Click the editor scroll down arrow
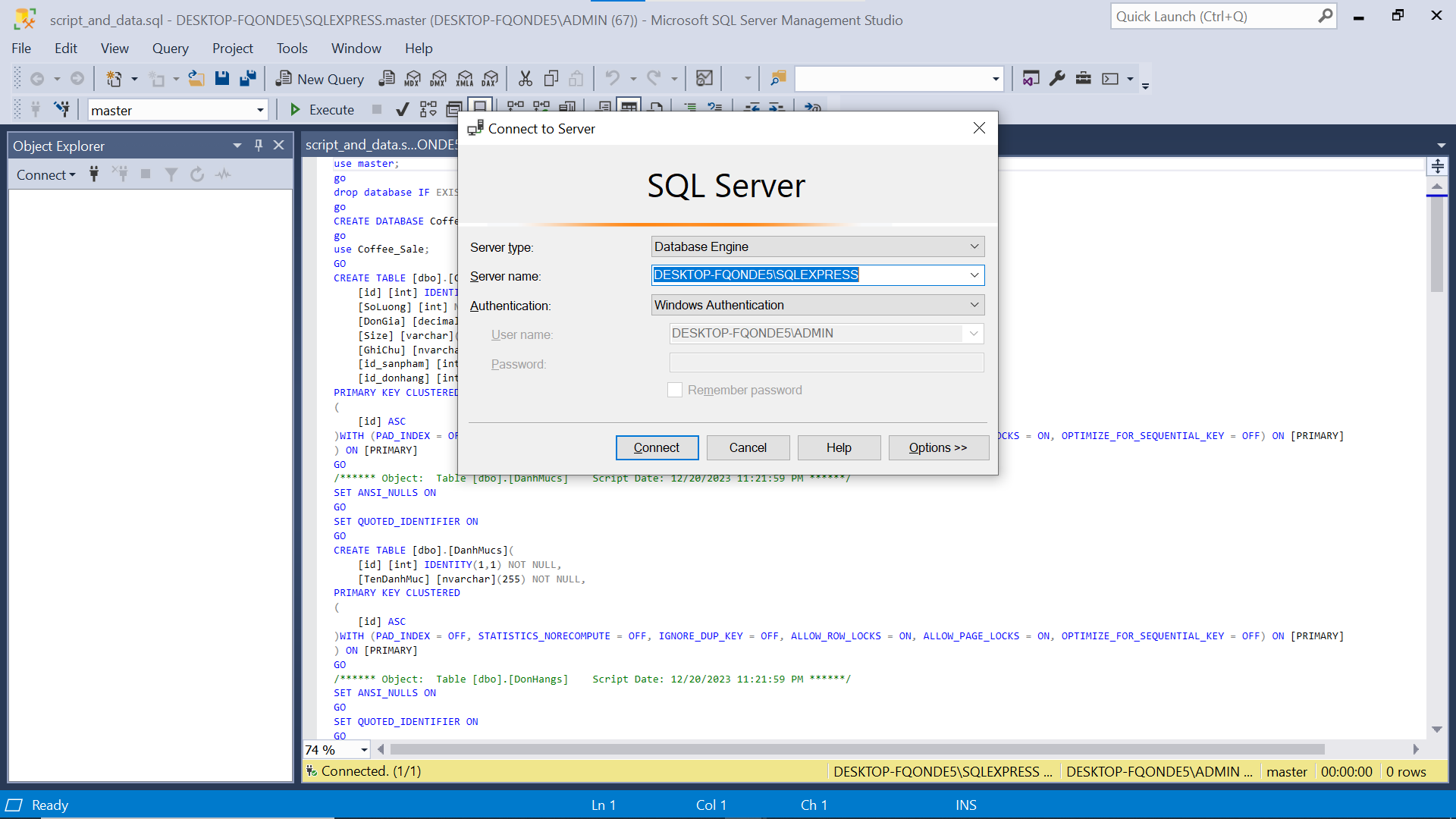The height and width of the screenshot is (819, 1456). 1436,730
